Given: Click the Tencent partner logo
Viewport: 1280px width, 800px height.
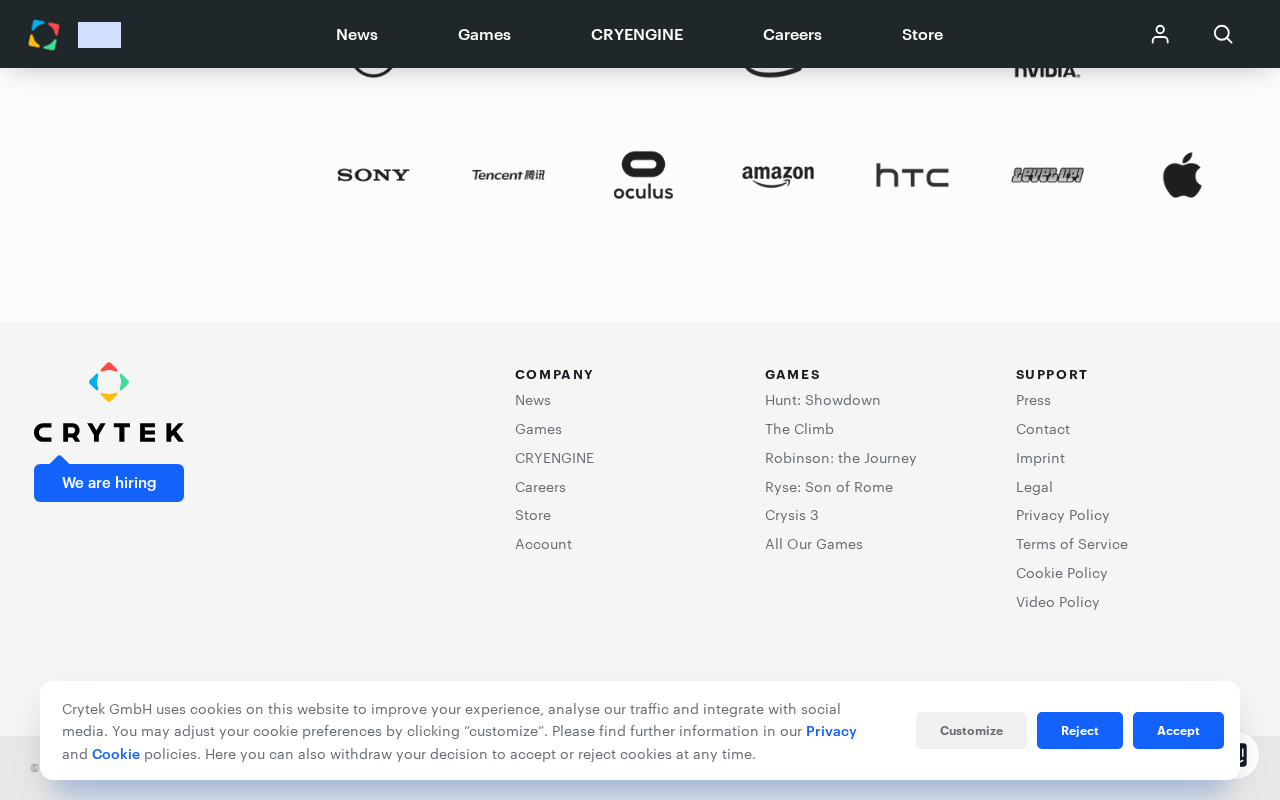Looking at the screenshot, I should [508, 175].
